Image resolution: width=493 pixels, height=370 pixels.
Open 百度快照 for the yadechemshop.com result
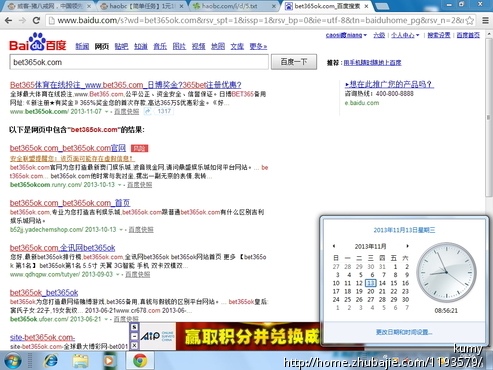click(x=141, y=230)
